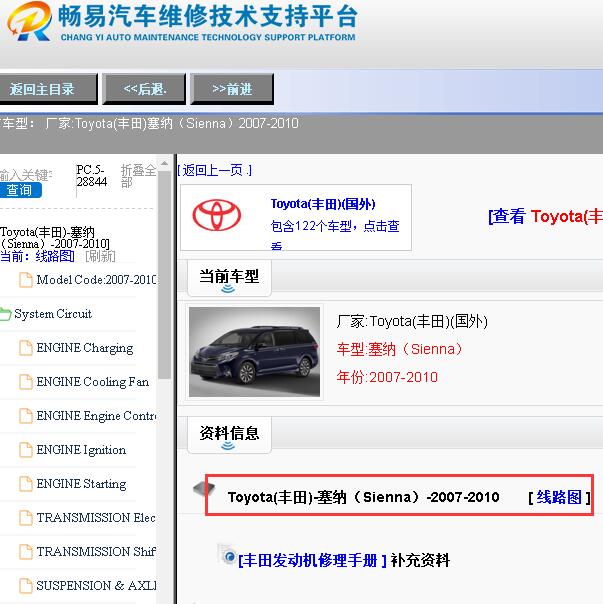Open the Toyota(丰田)(国外) brand link
This screenshot has width=603, height=604.
pyautogui.click(x=323, y=203)
